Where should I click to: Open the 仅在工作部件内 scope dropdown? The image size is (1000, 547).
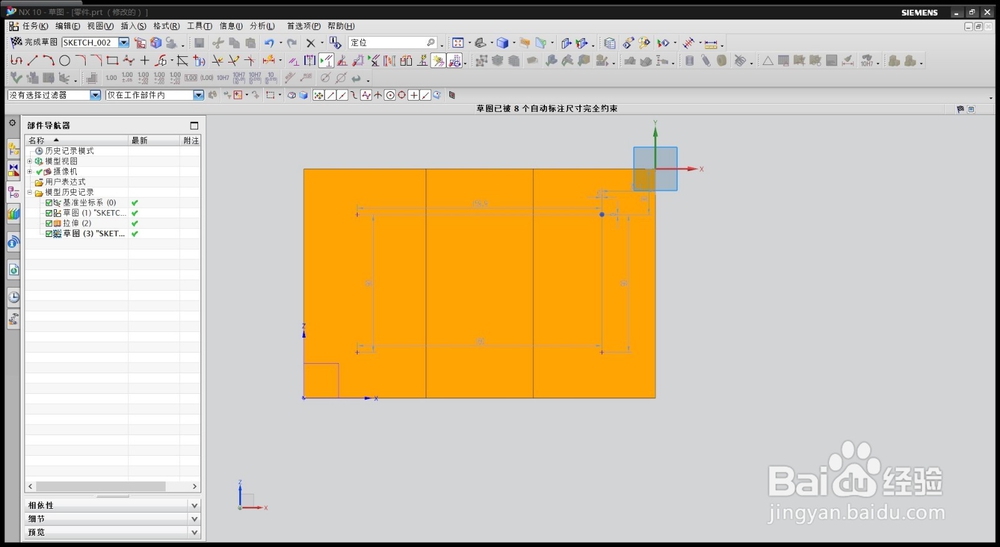(x=198, y=95)
